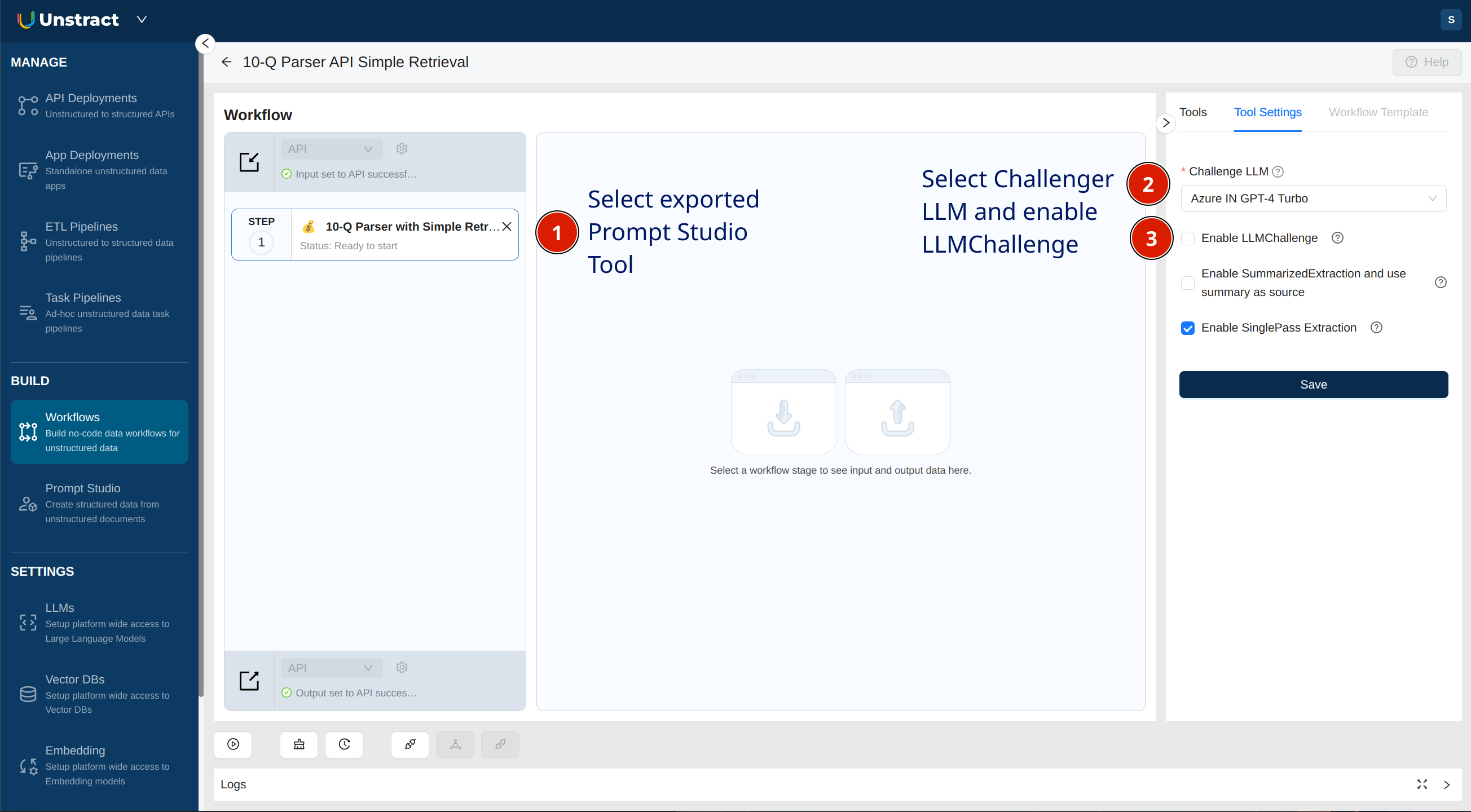Go to ETL Pipelines section

pos(99,241)
